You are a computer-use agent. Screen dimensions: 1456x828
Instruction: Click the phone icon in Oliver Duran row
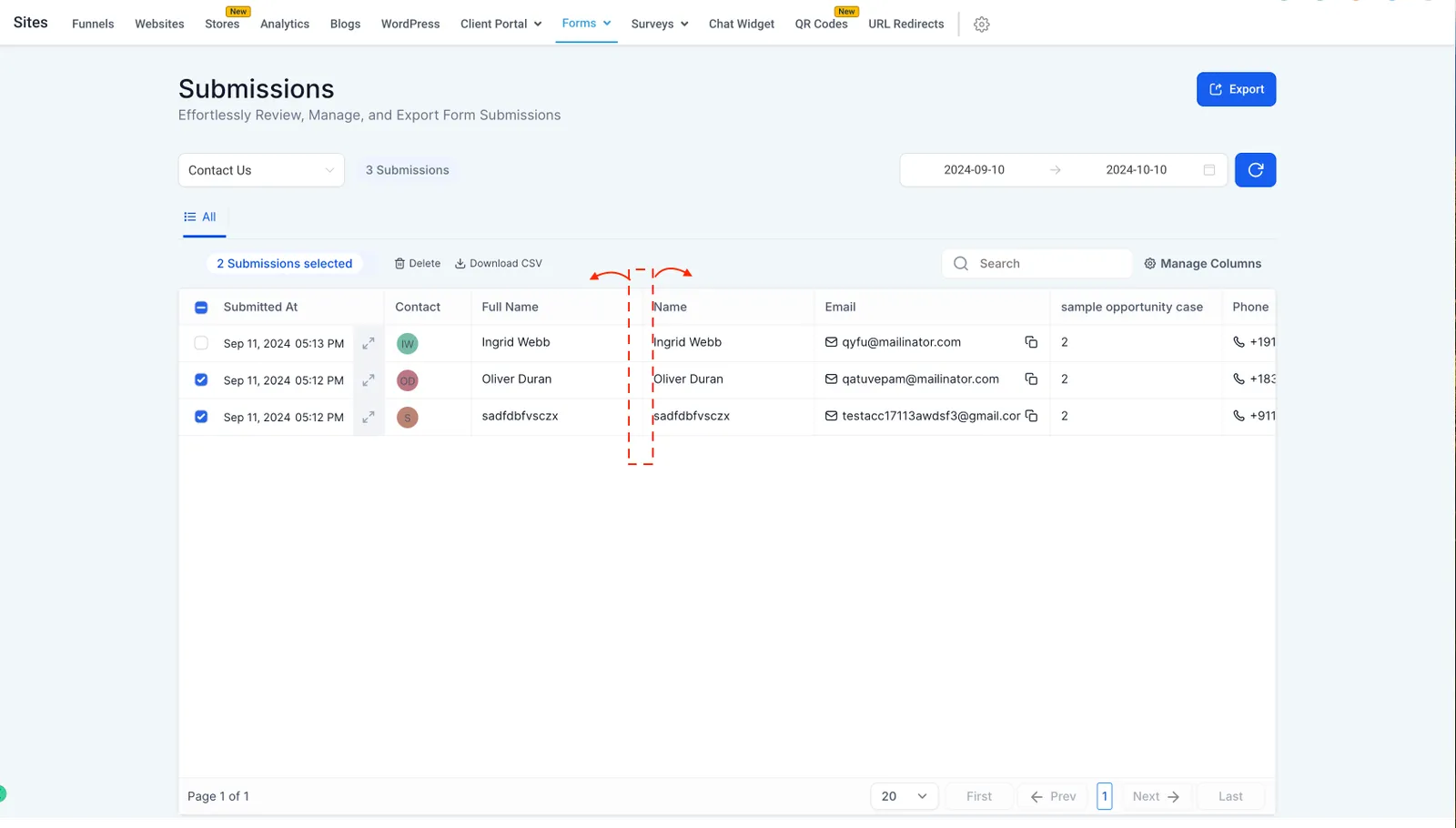coord(1239,379)
